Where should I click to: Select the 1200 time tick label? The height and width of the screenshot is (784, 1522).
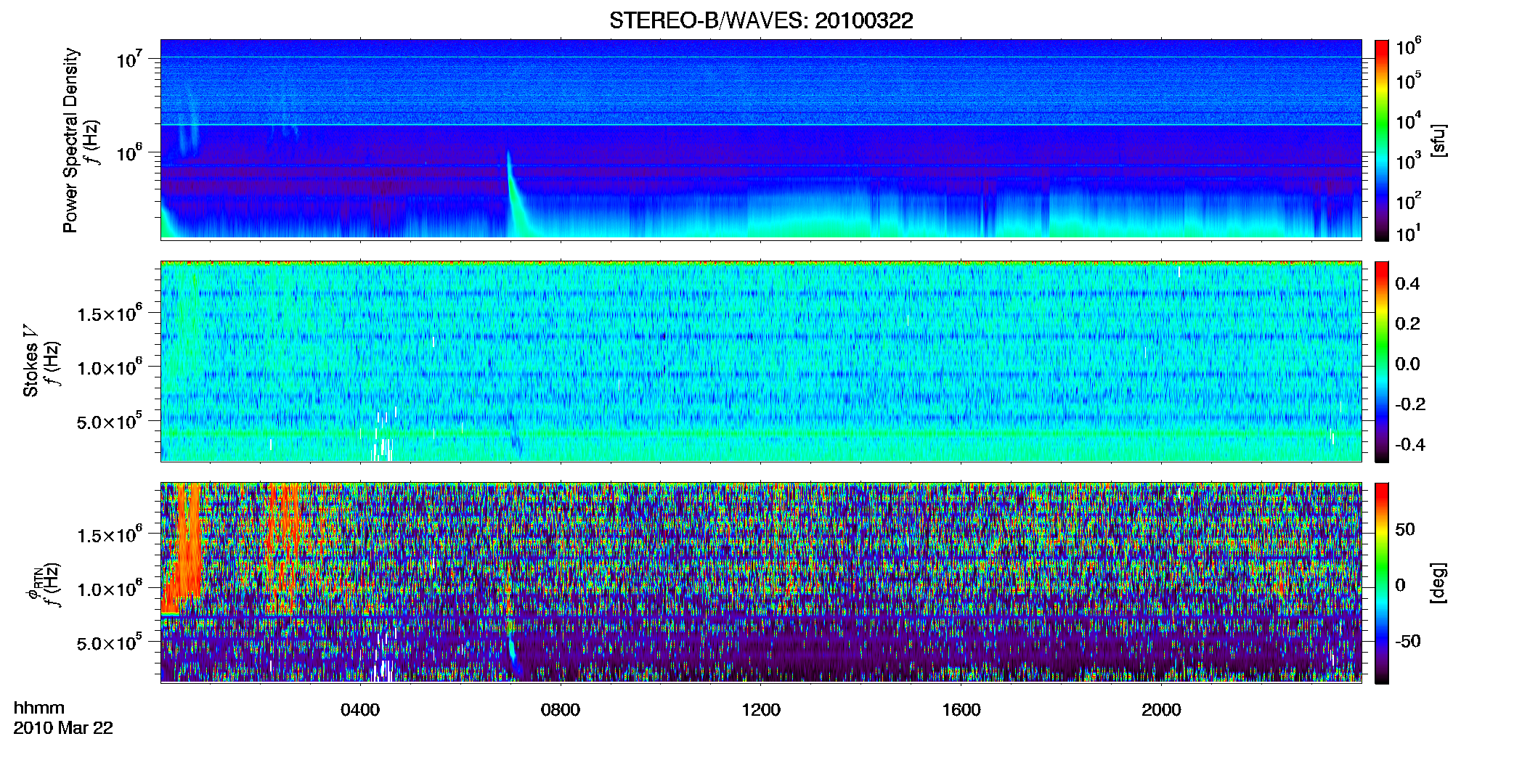coord(761,710)
